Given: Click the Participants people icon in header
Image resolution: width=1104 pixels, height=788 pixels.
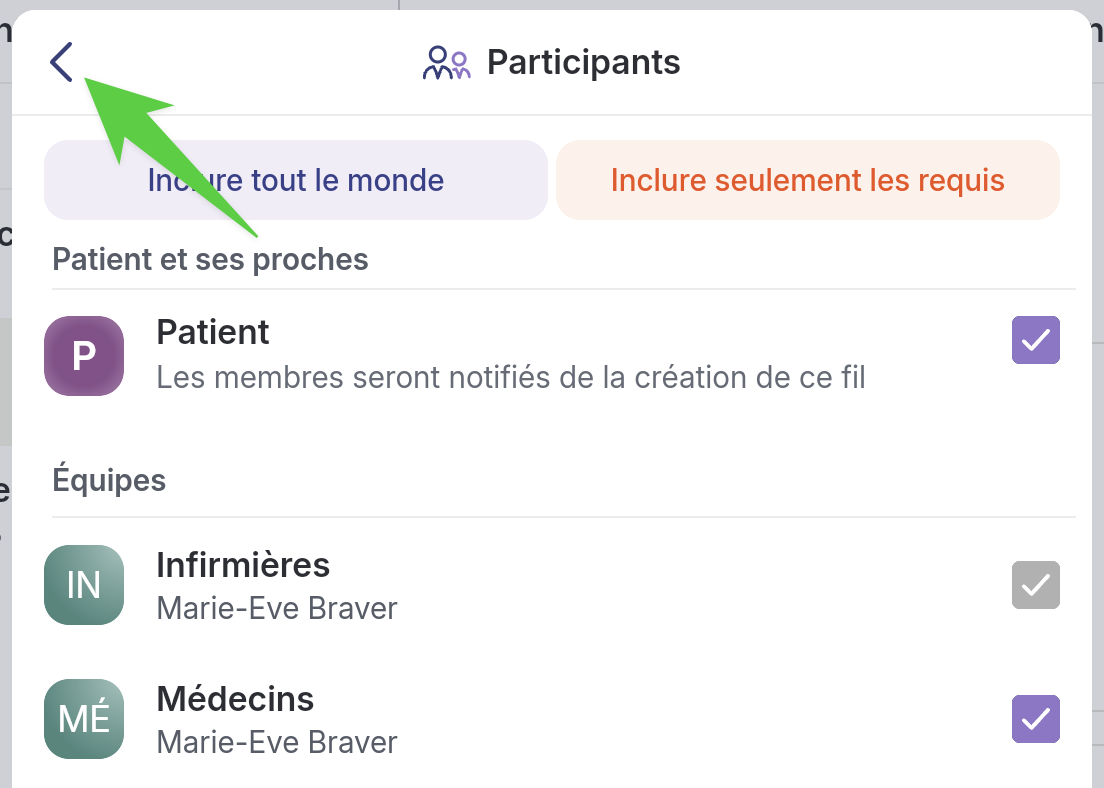Looking at the screenshot, I should [446, 63].
